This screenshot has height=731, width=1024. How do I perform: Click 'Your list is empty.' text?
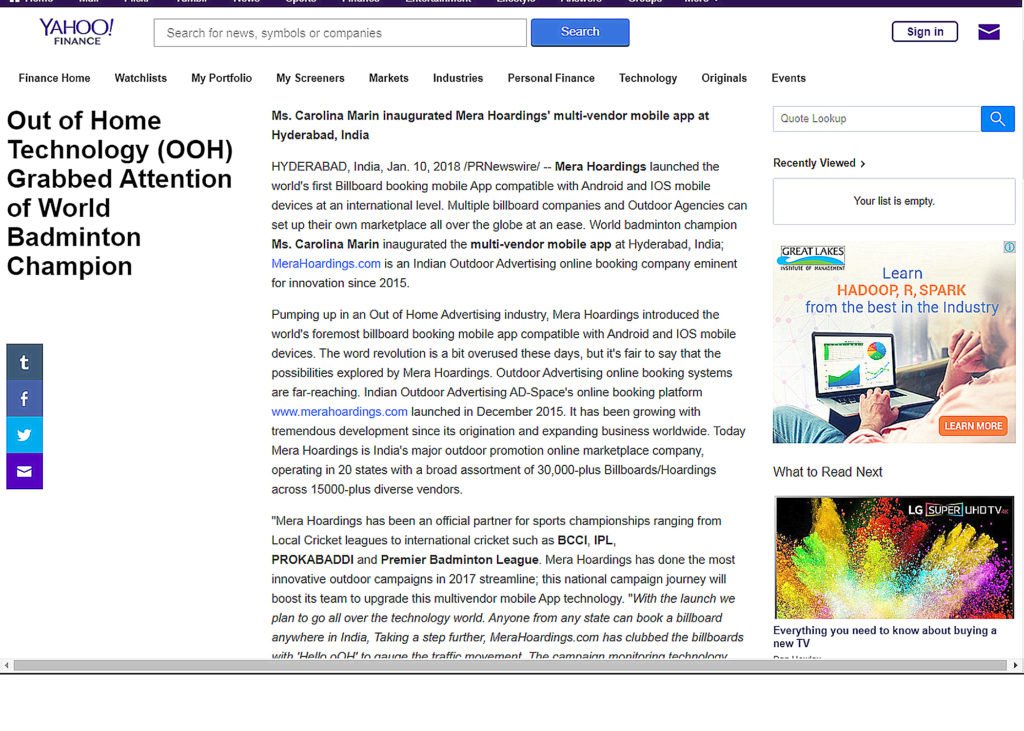point(893,201)
